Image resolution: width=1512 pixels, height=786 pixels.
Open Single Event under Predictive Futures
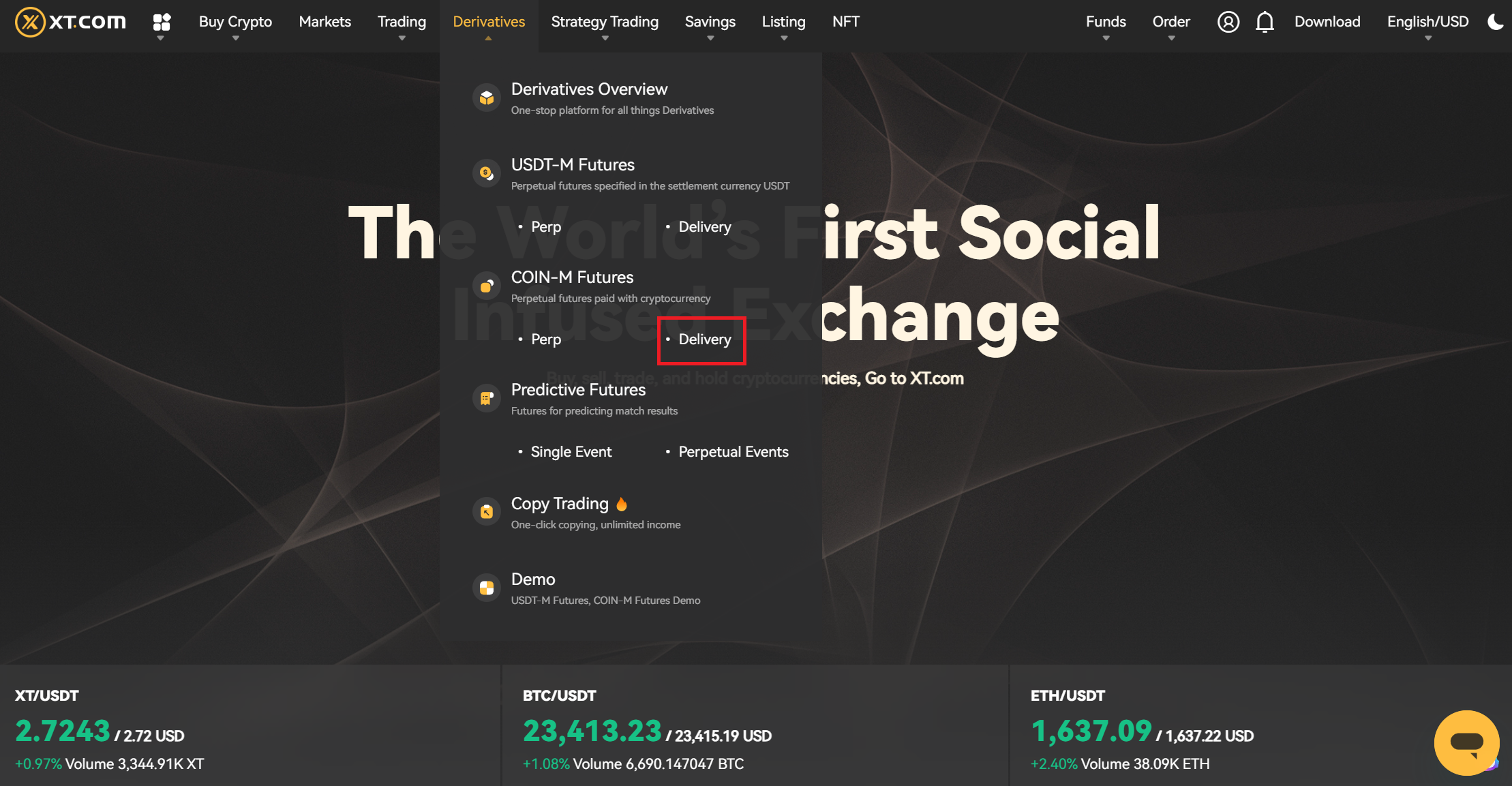point(571,452)
